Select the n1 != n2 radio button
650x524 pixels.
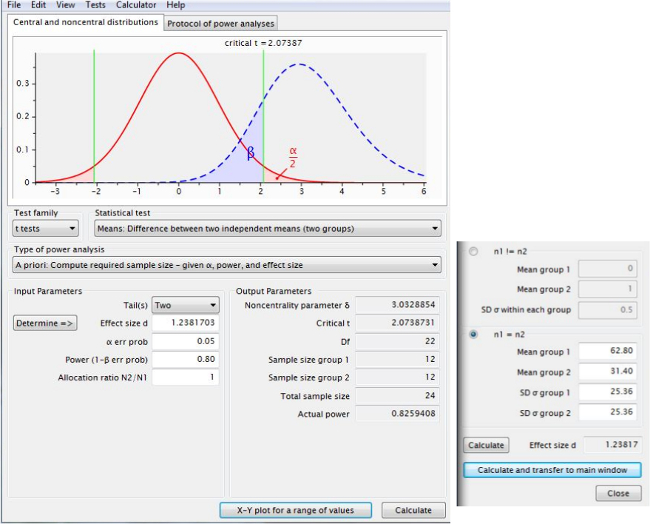click(473, 251)
